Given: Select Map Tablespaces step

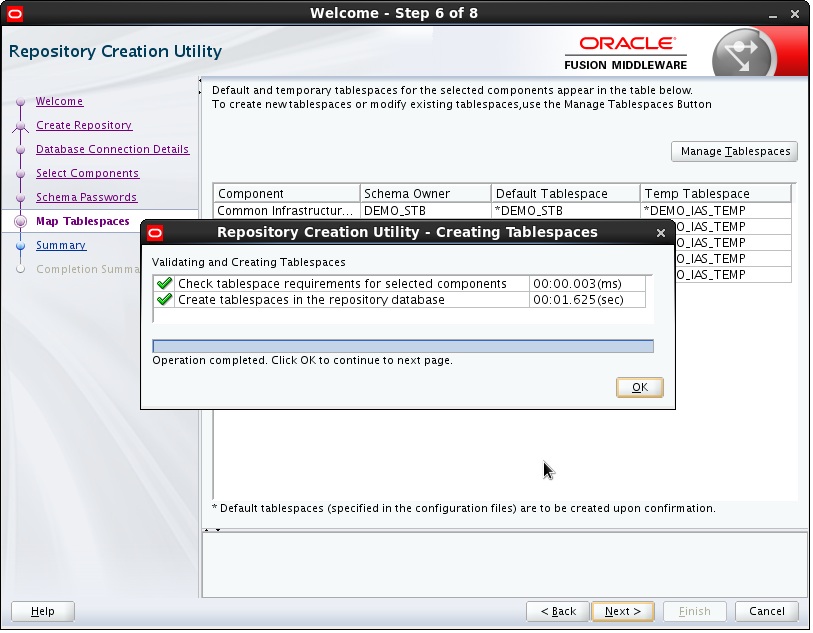Looking at the screenshot, I should point(83,221).
